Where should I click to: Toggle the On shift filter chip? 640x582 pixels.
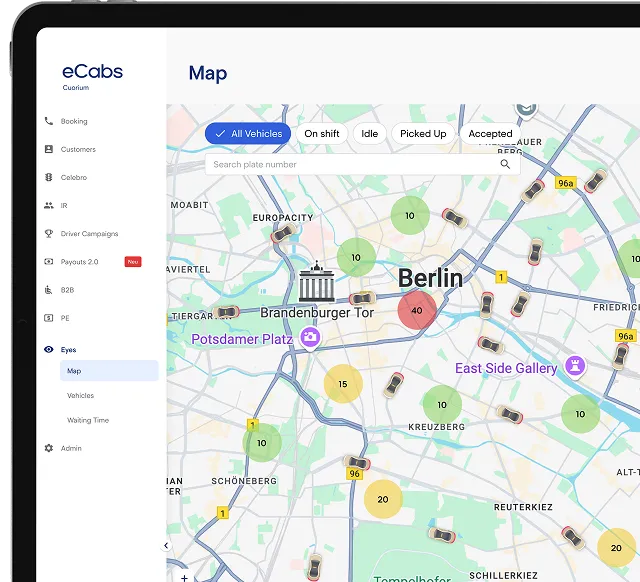322,133
